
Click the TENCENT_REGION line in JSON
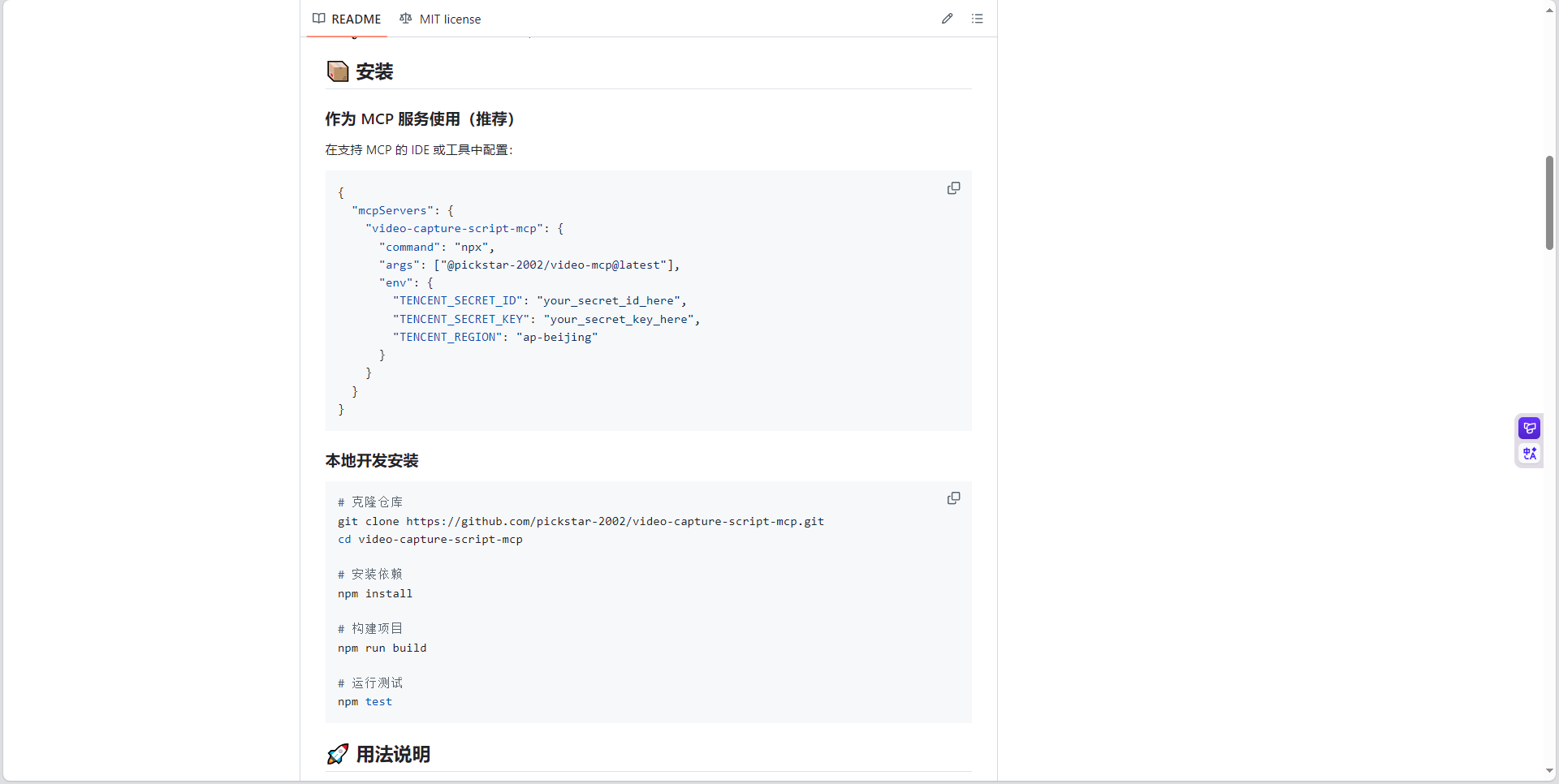click(x=495, y=337)
